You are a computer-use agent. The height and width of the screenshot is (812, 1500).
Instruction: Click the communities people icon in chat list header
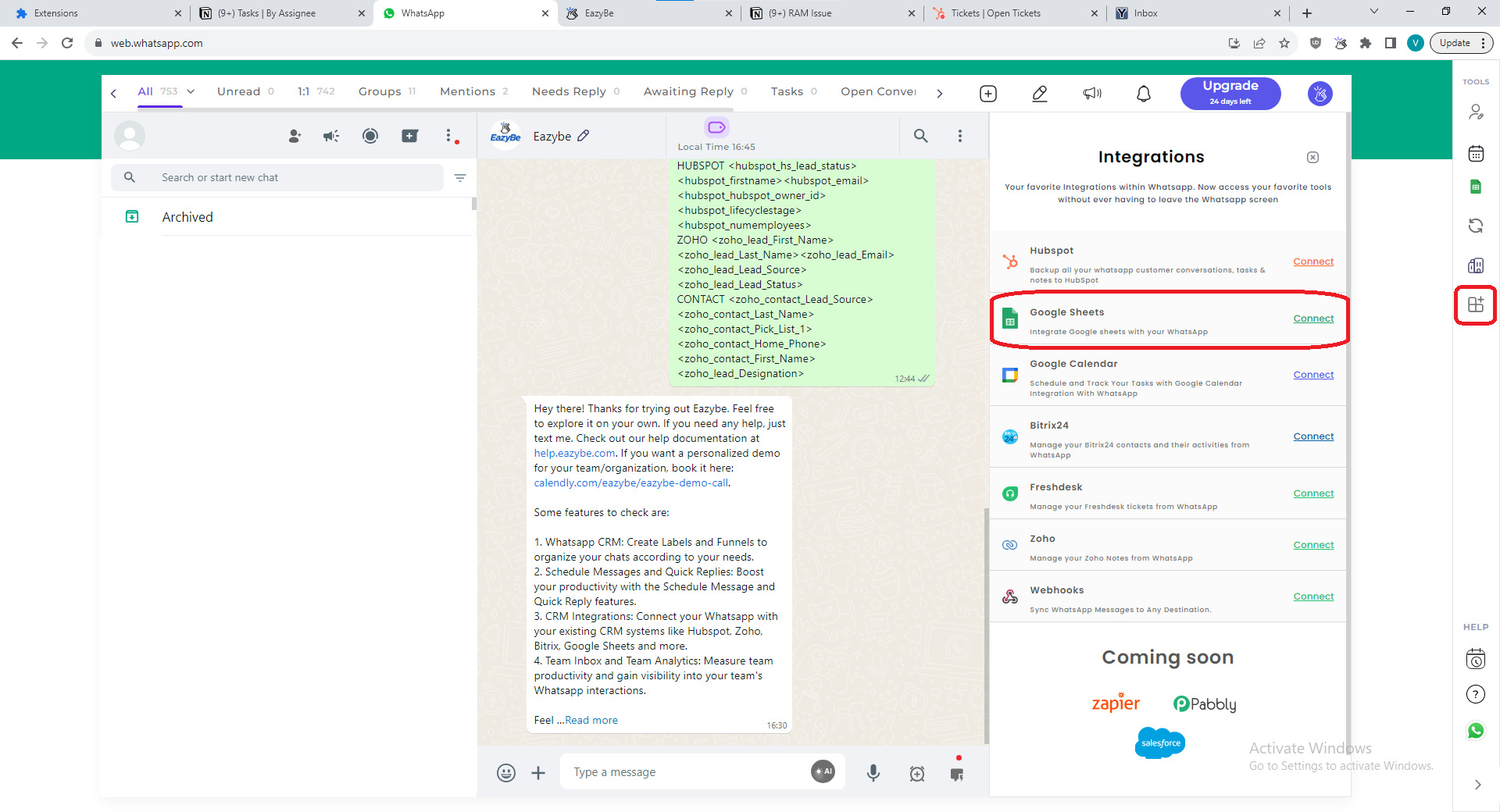[x=295, y=136]
